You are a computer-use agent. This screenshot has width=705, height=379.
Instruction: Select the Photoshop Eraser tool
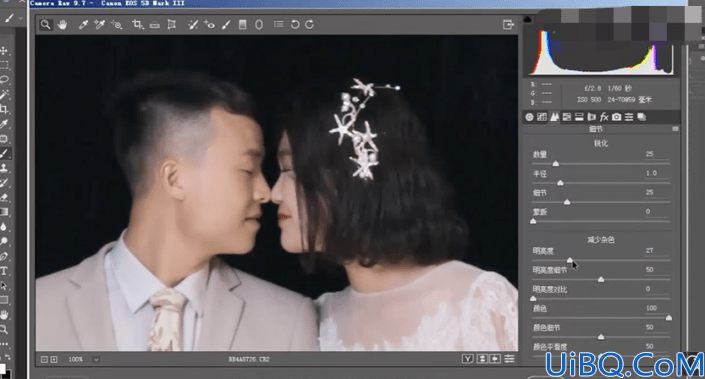[x=4, y=197]
